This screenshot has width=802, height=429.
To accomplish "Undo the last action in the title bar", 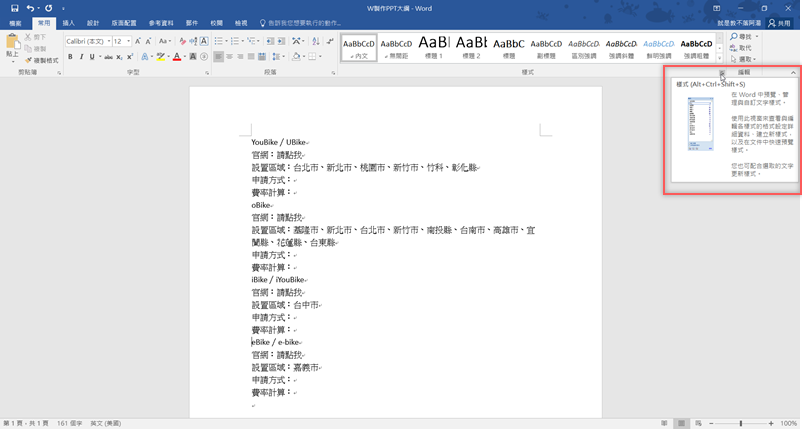I will tap(30, 8).
